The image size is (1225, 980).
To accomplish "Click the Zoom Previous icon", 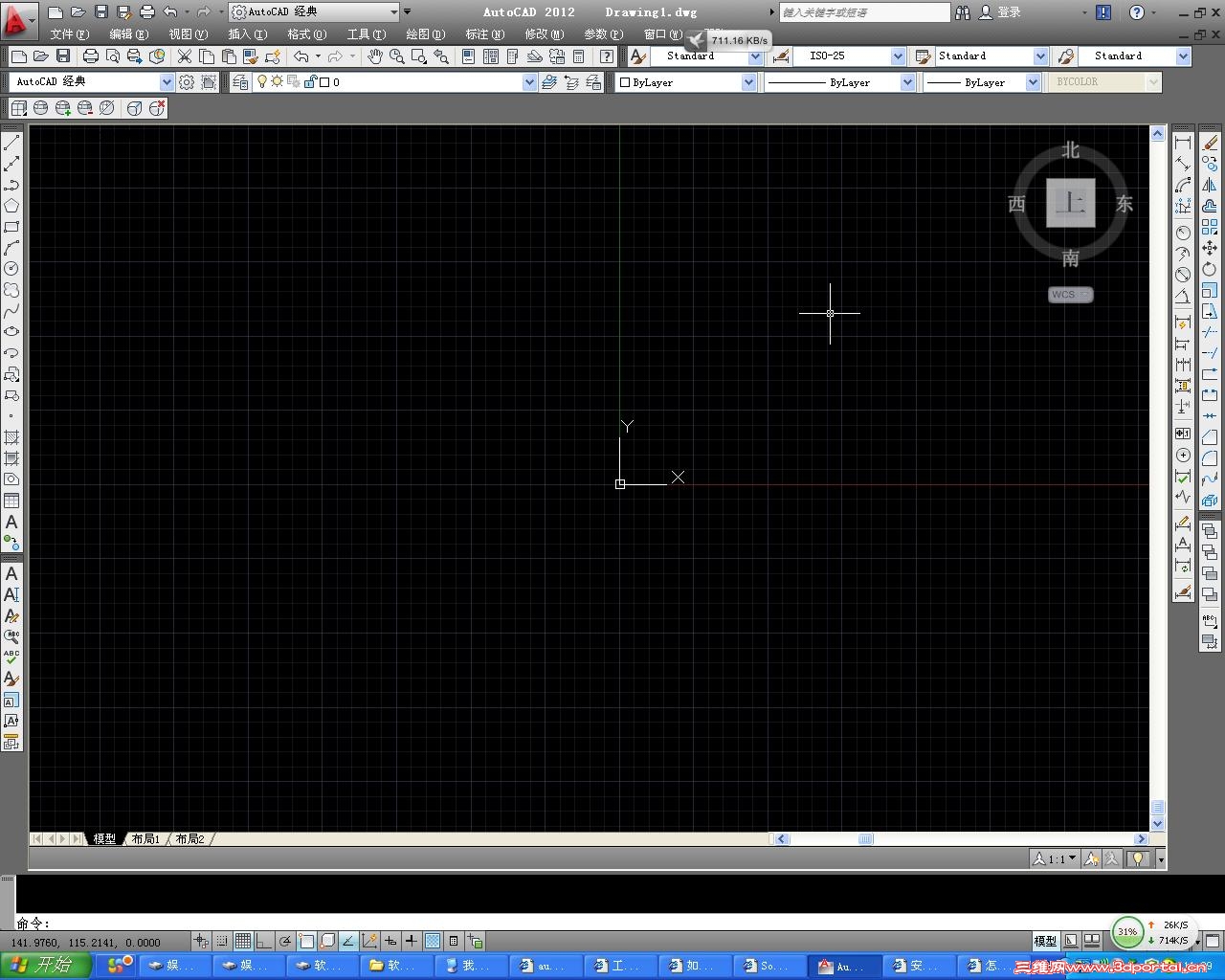I will coord(441,56).
